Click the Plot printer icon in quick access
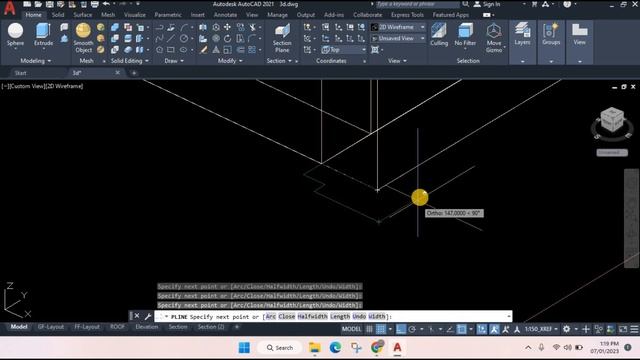 (94, 4)
